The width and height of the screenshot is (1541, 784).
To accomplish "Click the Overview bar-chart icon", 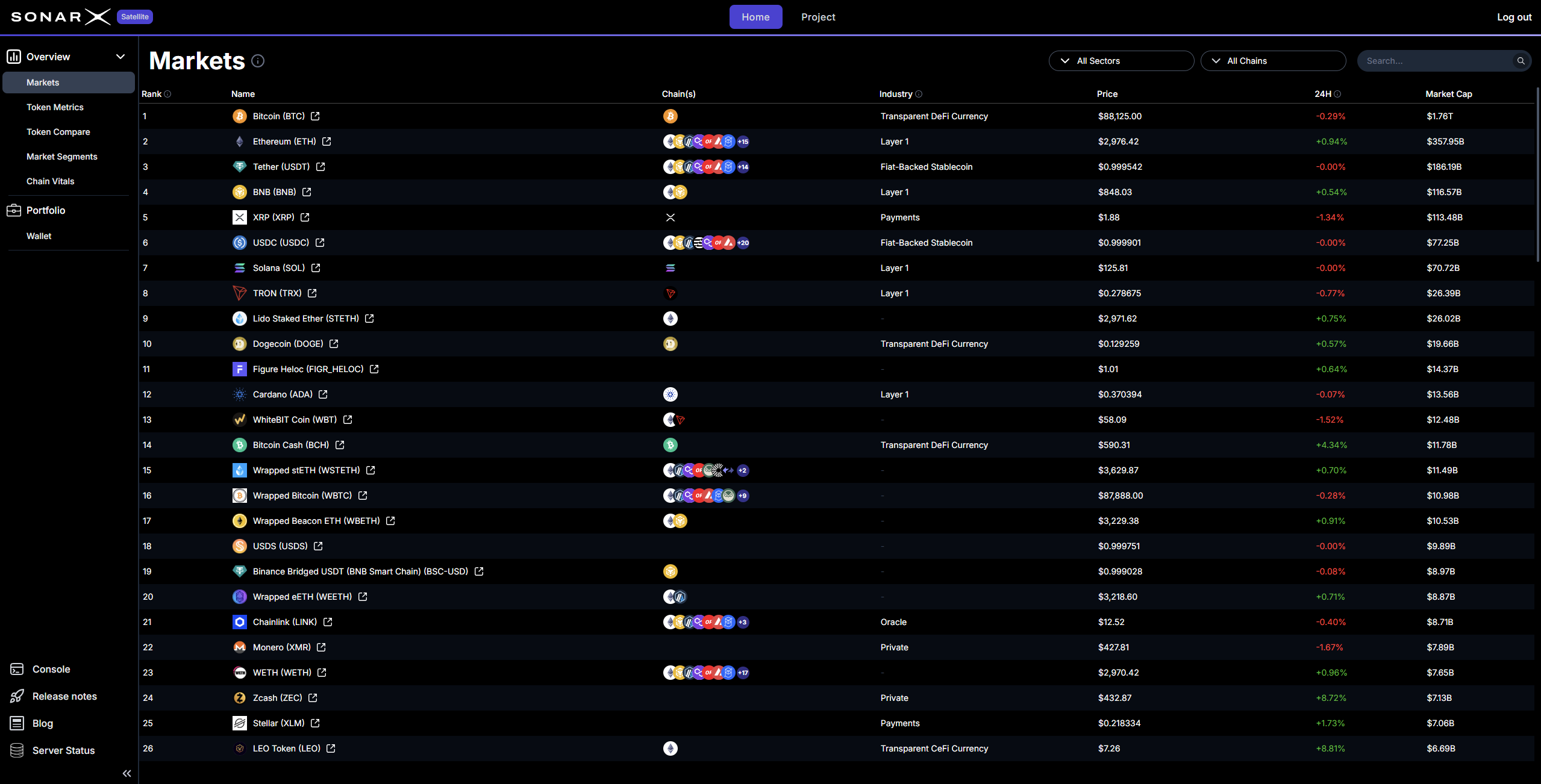I will (x=14, y=56).
